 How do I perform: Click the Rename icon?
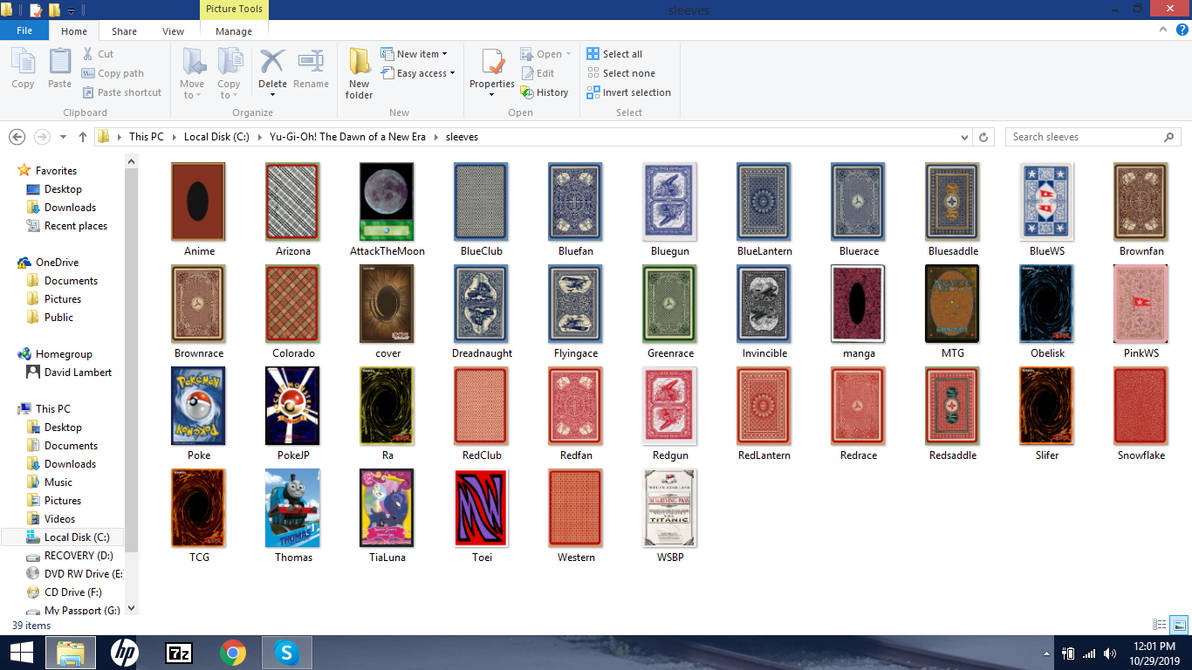point(311,68)
